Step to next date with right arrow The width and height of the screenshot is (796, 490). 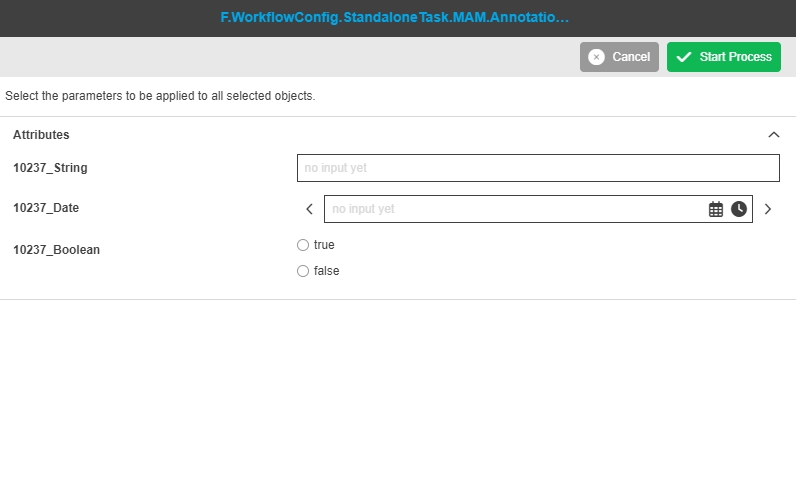click(768, 209)
